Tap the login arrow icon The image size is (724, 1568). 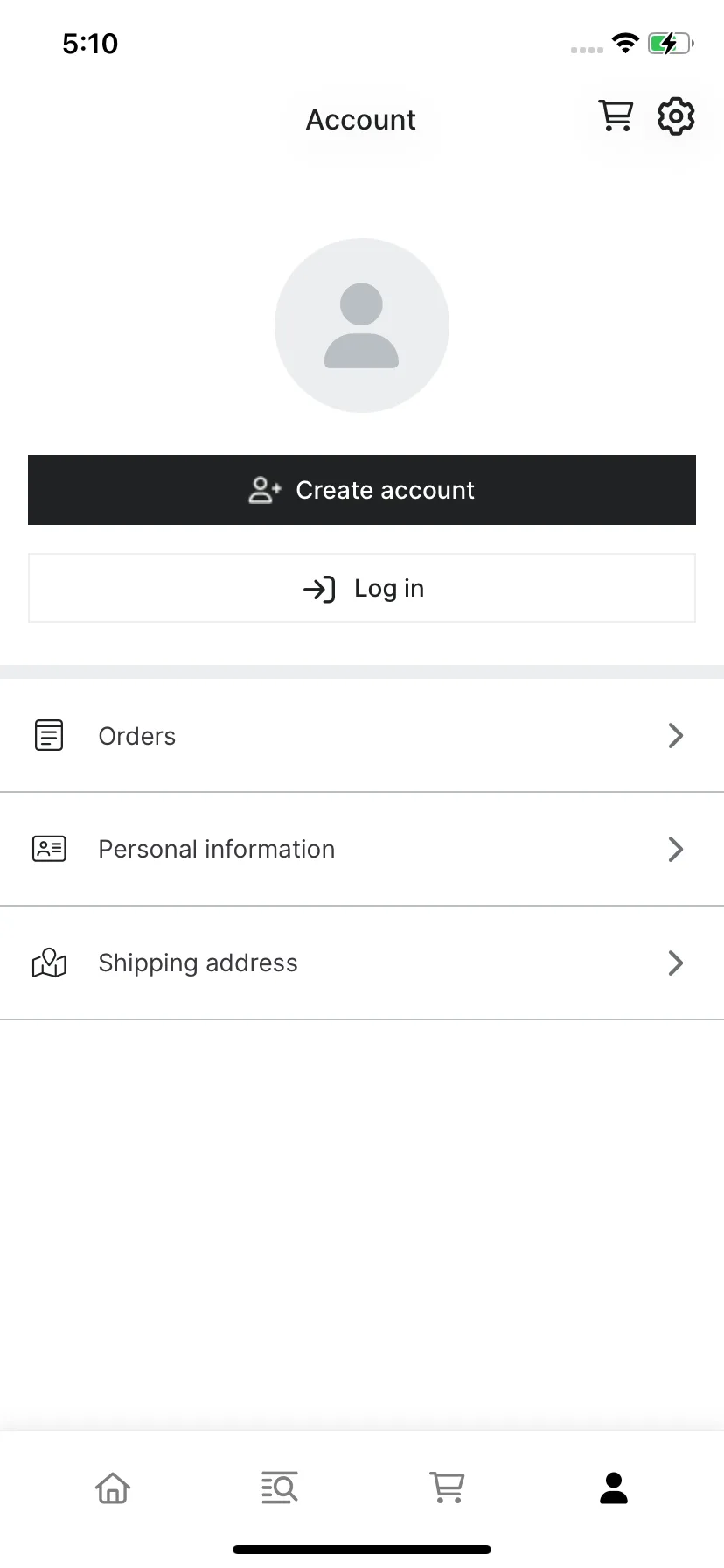tap(319, 589)
